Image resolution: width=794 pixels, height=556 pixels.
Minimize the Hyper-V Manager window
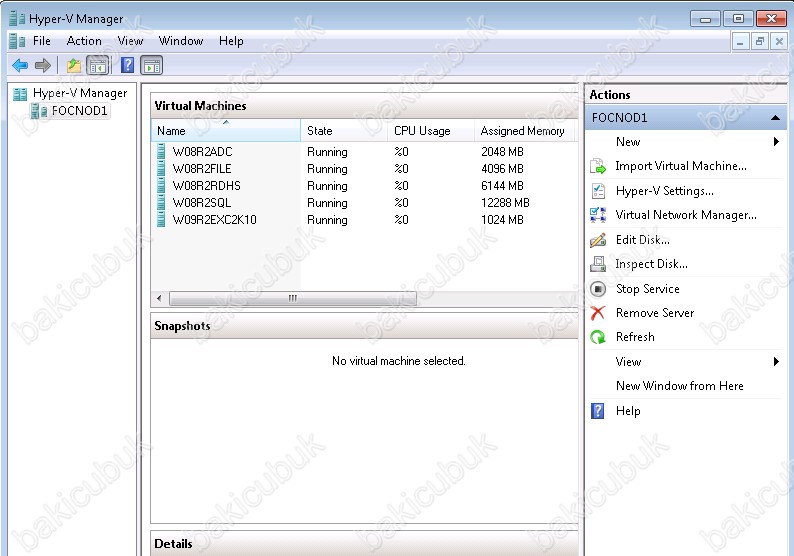coord(704,19)
